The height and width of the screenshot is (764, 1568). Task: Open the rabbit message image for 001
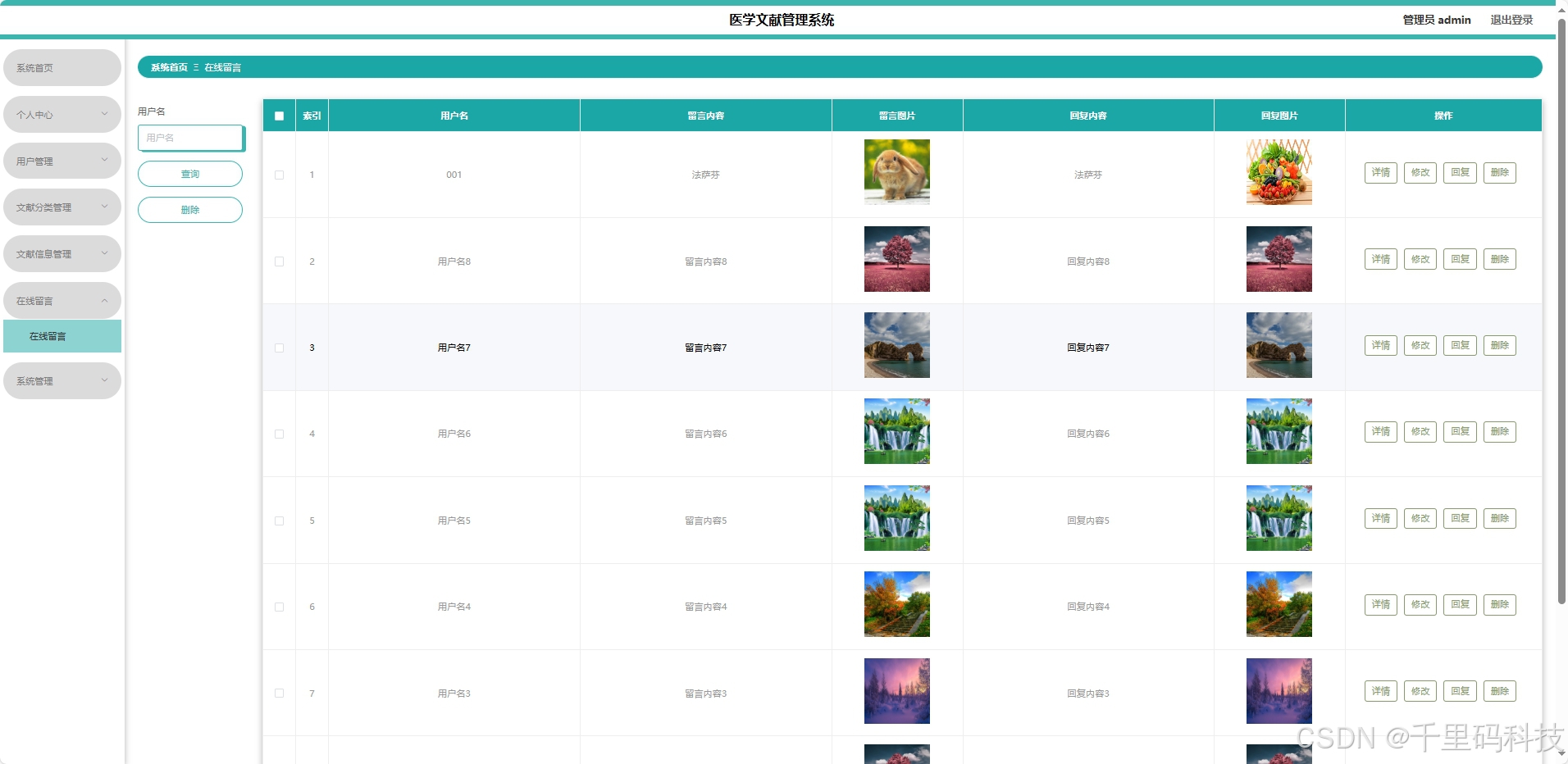tap(897, 172)
